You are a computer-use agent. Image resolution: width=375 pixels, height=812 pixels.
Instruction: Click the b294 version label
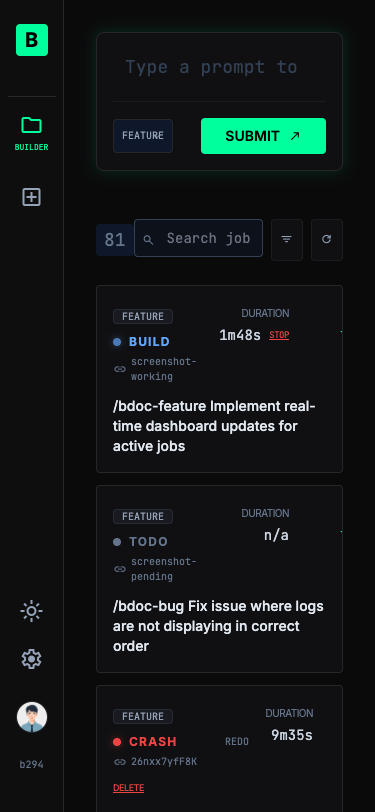point(32,764)
